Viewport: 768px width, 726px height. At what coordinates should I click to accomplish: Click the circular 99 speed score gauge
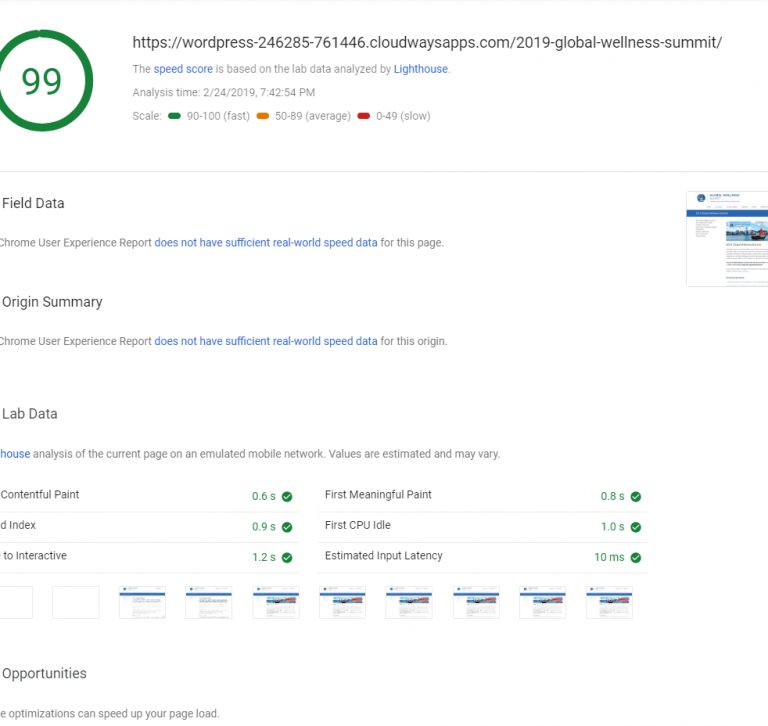click(x=42, y=81)
